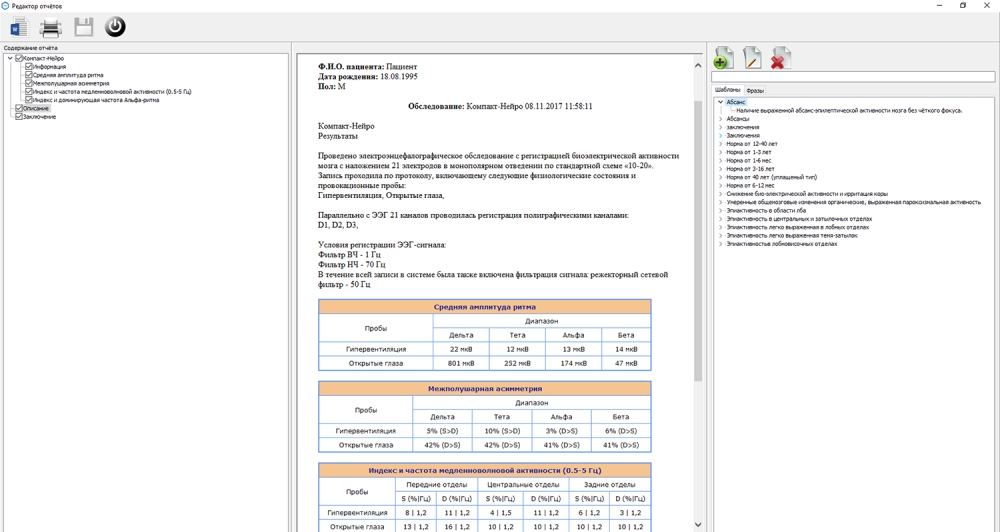Click the power button icon

coord(115,27)
